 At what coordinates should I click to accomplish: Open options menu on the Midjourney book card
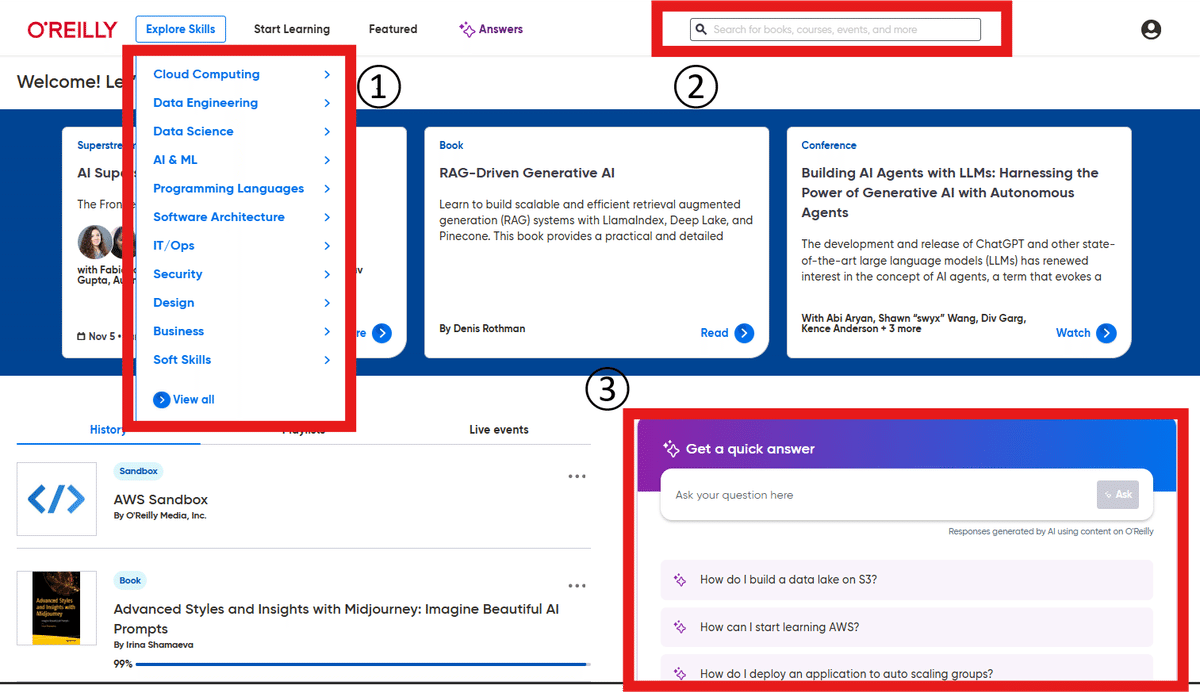(x=577, y=586)
